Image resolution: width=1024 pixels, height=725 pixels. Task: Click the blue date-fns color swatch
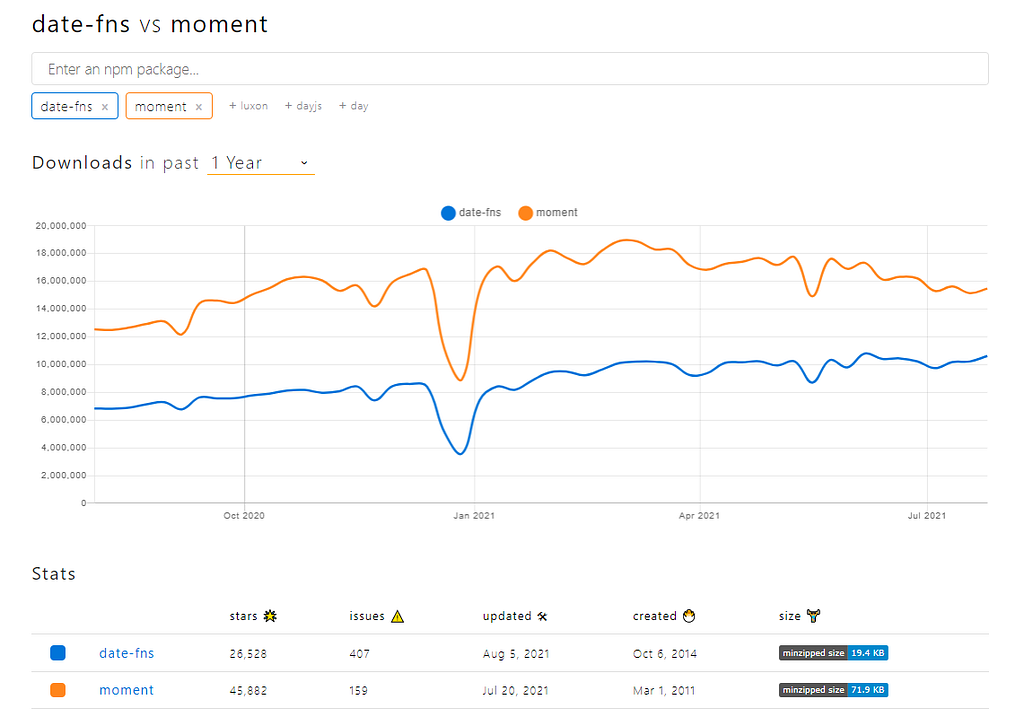pos(57,653)
